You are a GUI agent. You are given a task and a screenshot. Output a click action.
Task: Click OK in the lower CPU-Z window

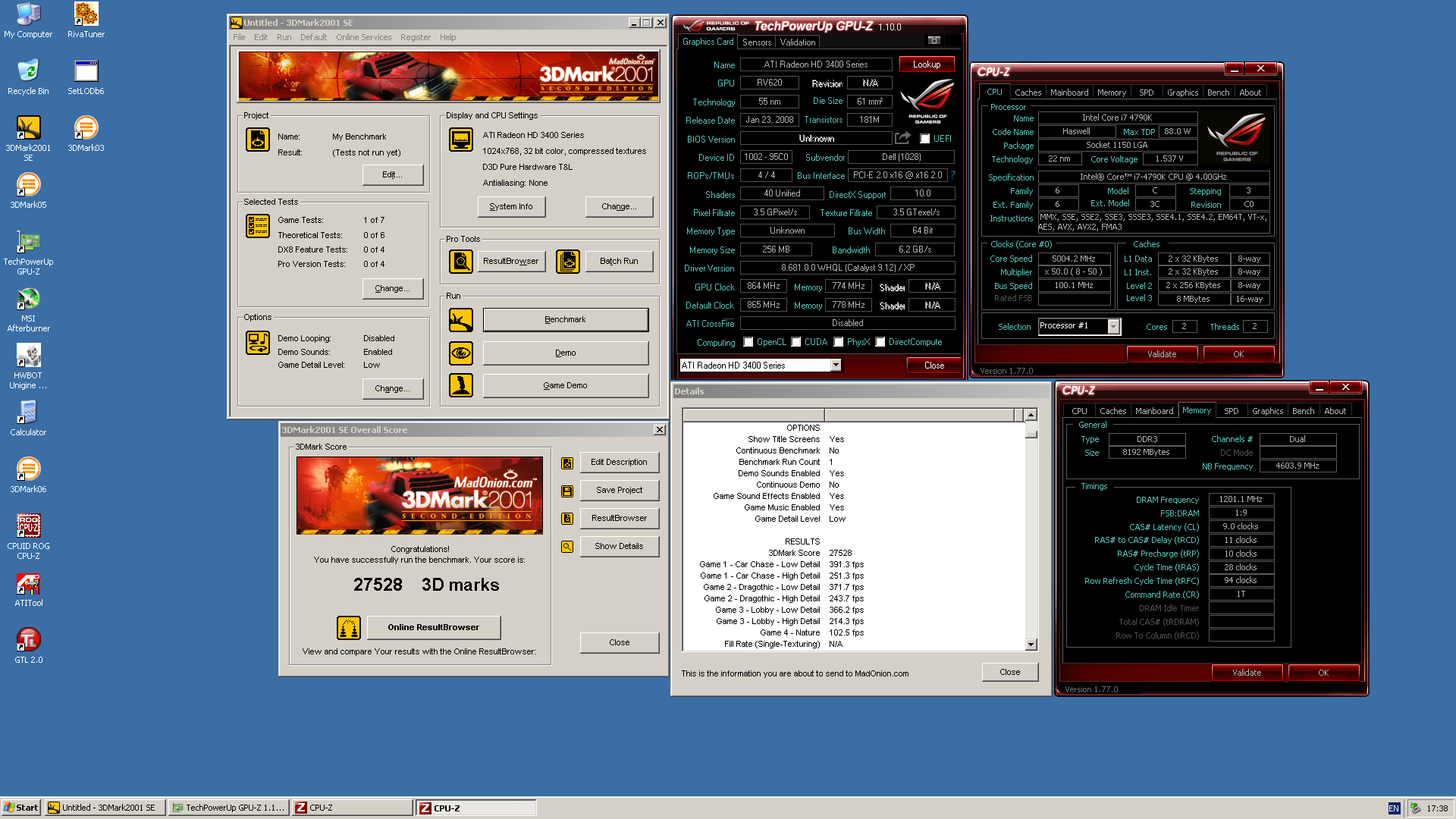(x=1323, y=673)
